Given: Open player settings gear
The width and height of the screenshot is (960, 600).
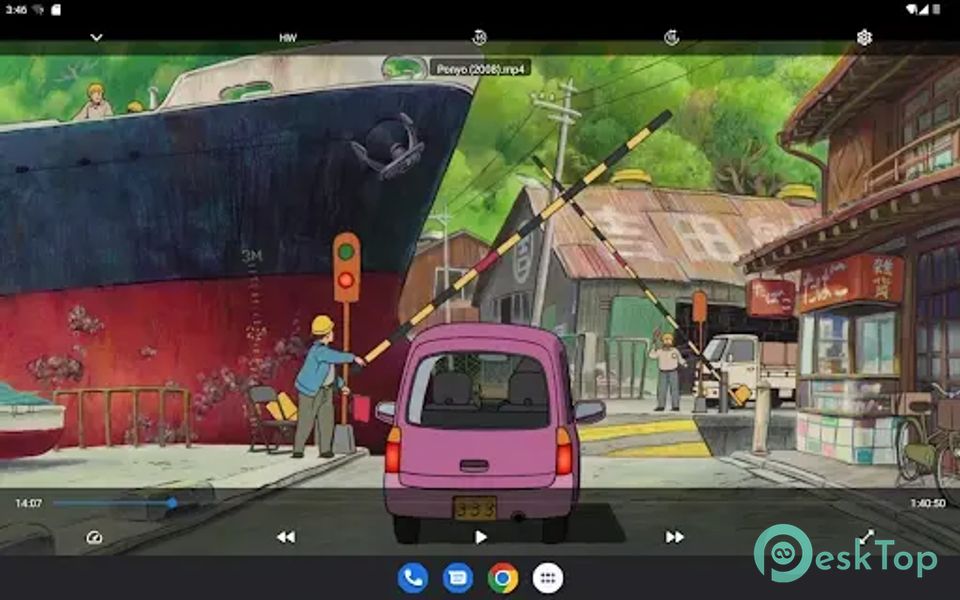Looking at the screenshot, I should click(864, 37).
